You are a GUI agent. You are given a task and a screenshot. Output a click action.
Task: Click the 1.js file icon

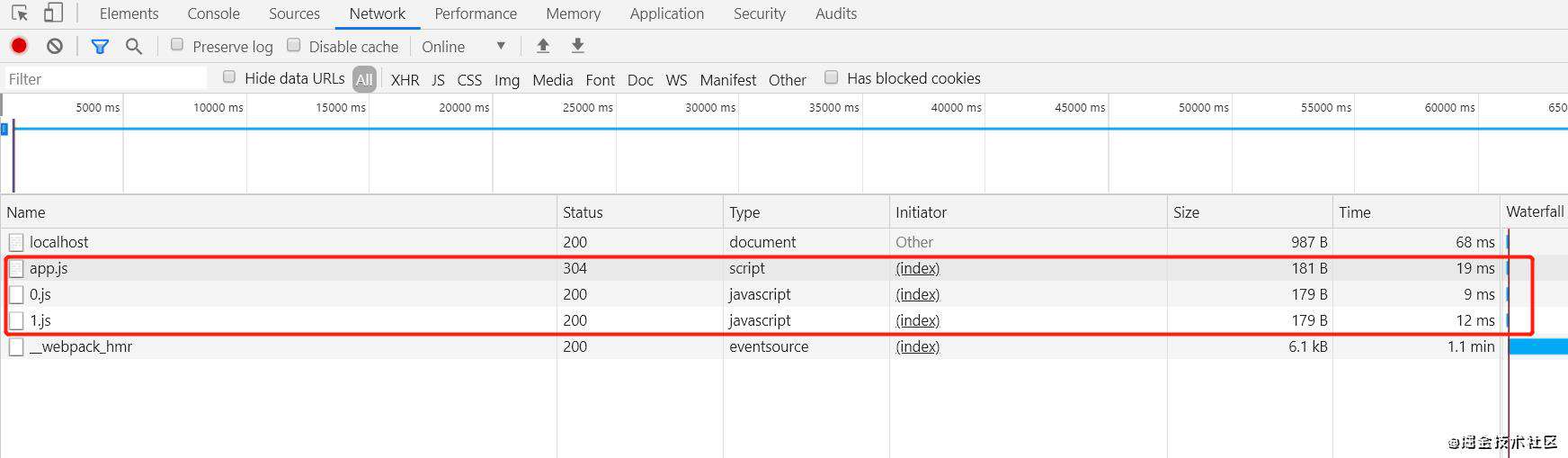pos(16,320)
